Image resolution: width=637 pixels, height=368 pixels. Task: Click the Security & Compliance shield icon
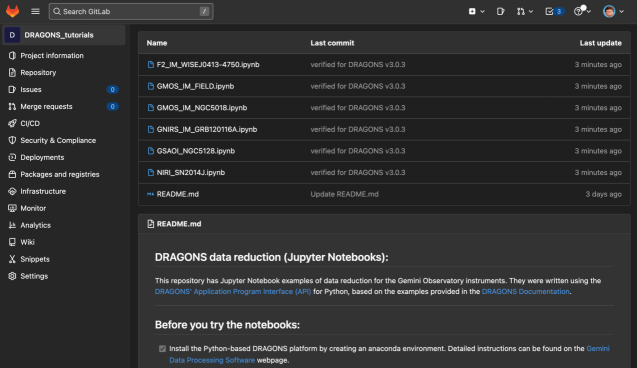12,140
